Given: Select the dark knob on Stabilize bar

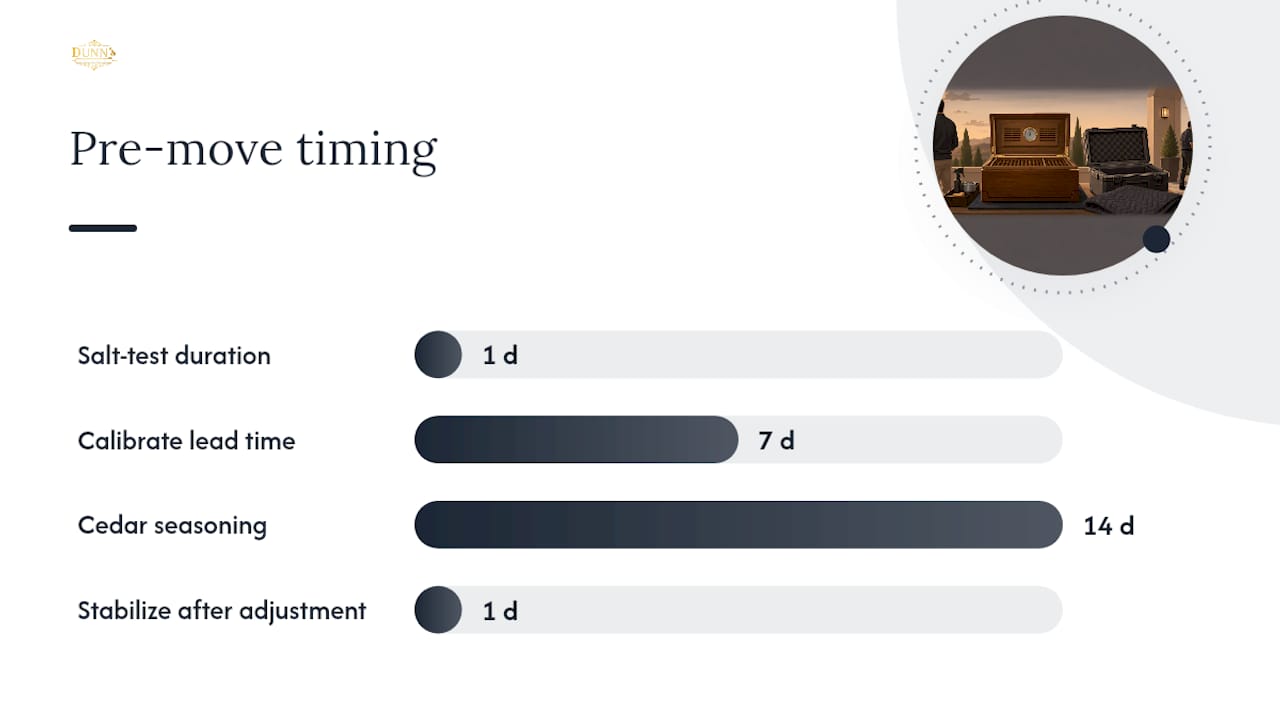Looking at the screenshot, I should click(438, 609).
